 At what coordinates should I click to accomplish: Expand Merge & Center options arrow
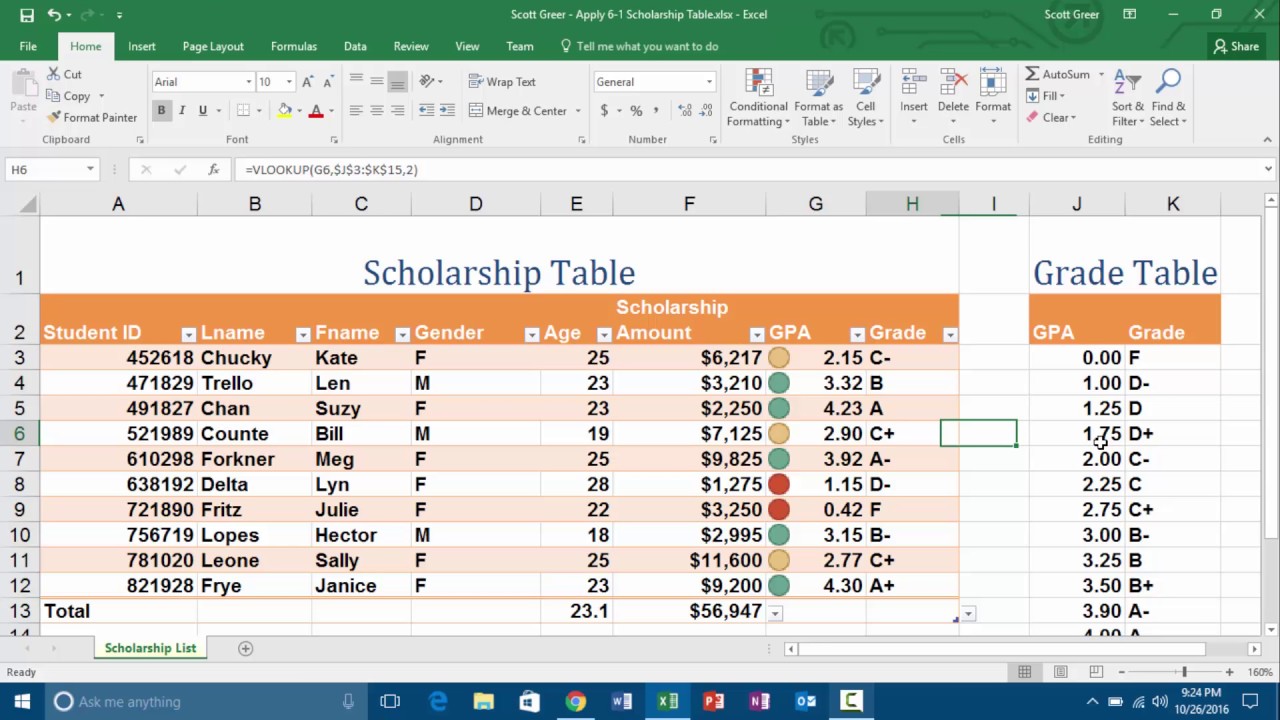578,111
